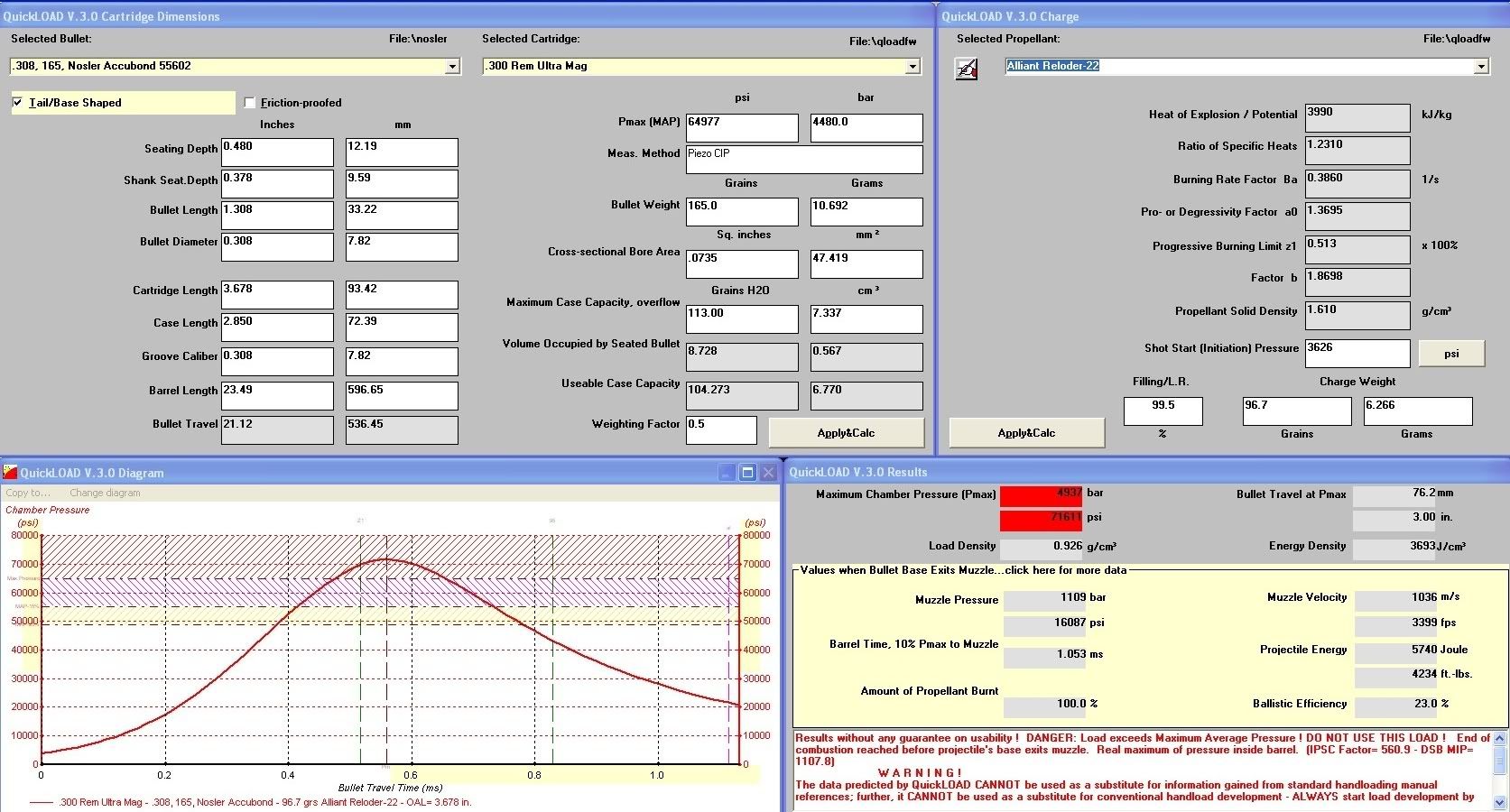Click the Factor b field 1.8698
Viewport: 1510px width, 812px height.
1357,282
